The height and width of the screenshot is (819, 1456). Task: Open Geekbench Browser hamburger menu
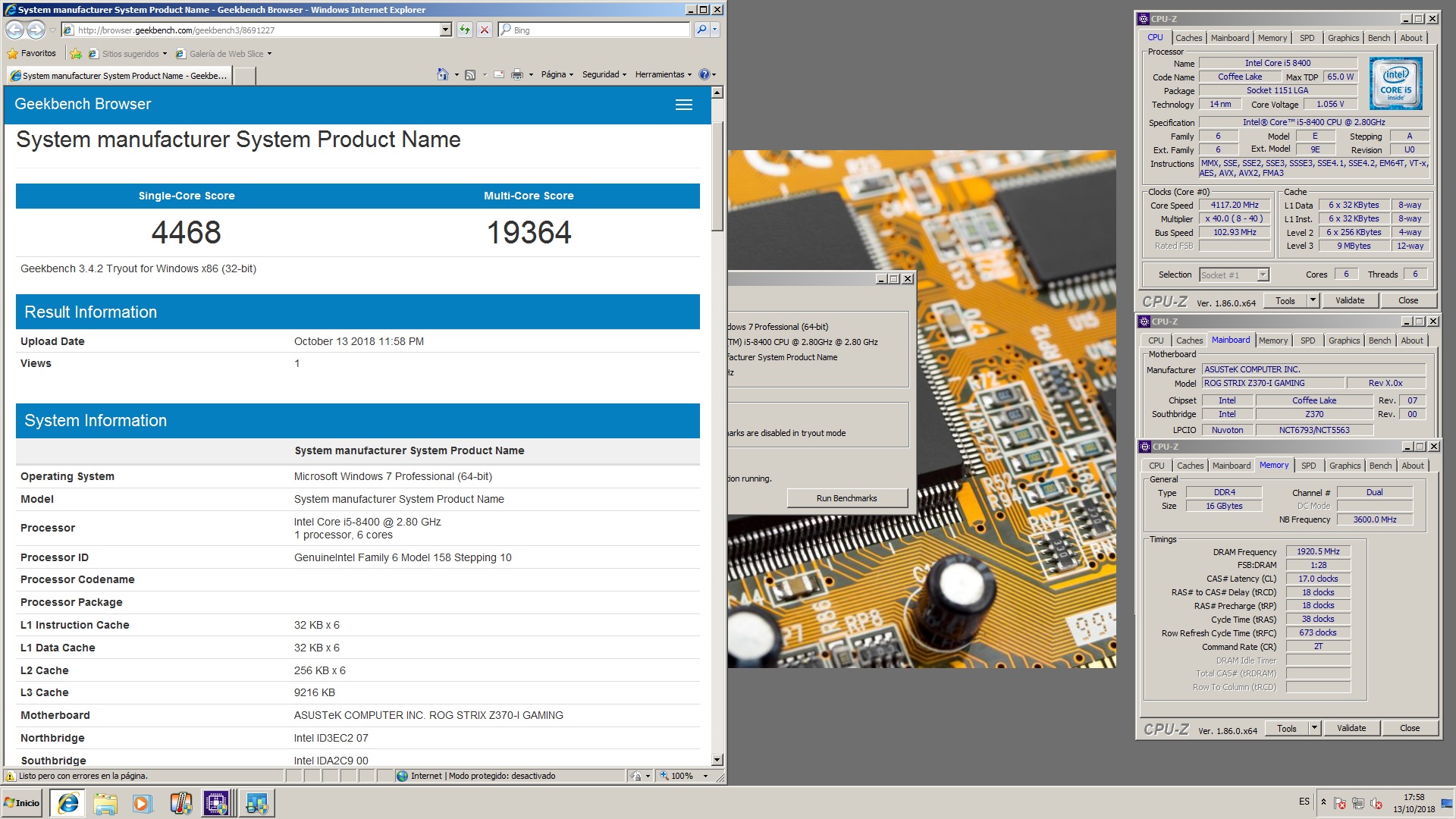(x=684, y=105)
